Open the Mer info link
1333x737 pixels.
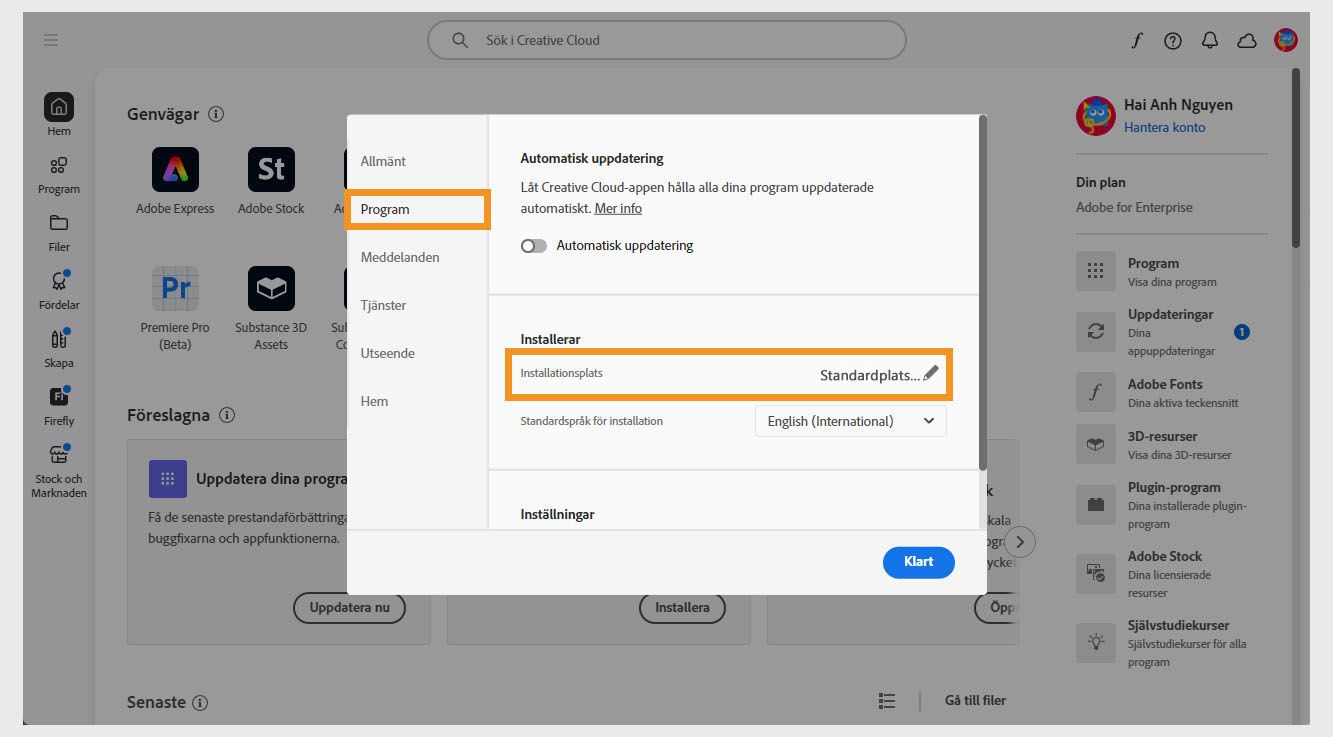618,208
